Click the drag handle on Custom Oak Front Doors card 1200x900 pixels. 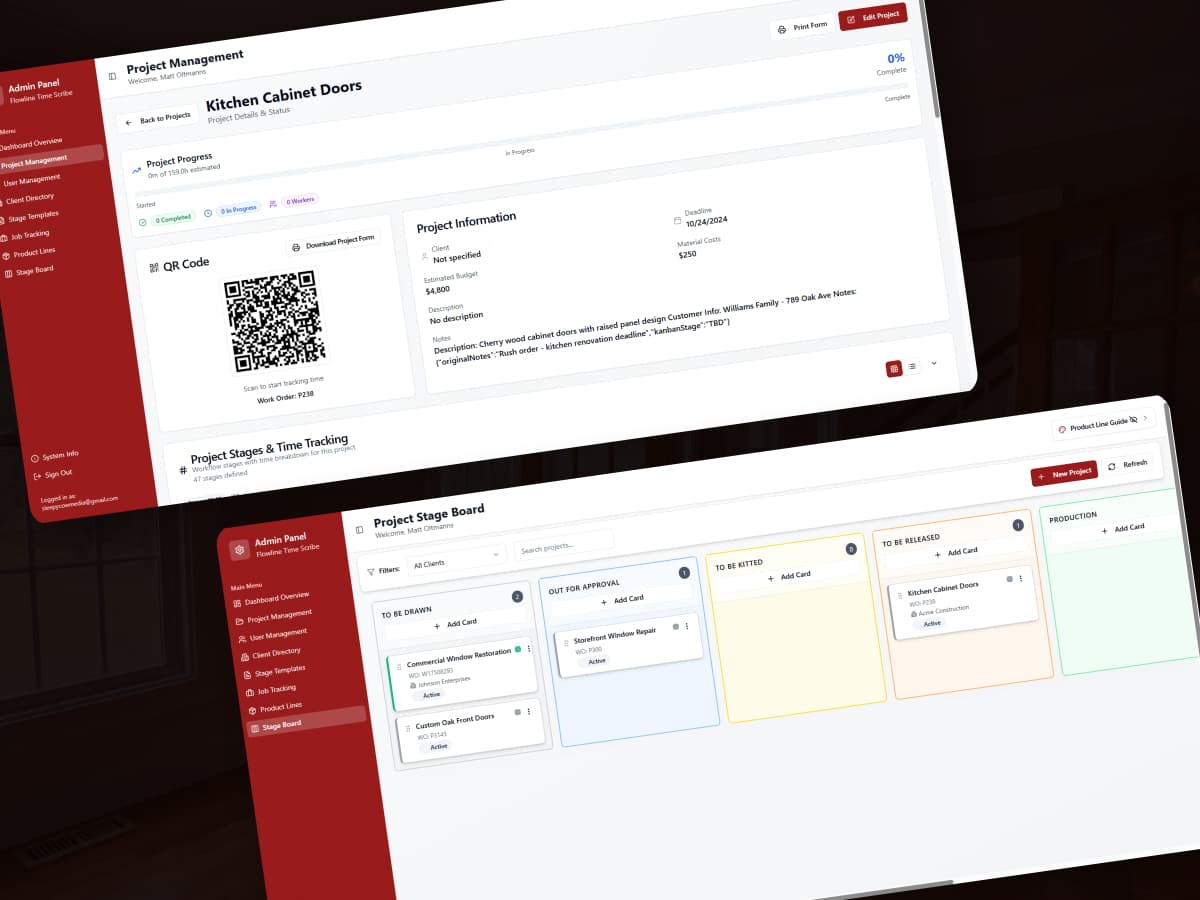pos(408,728)
